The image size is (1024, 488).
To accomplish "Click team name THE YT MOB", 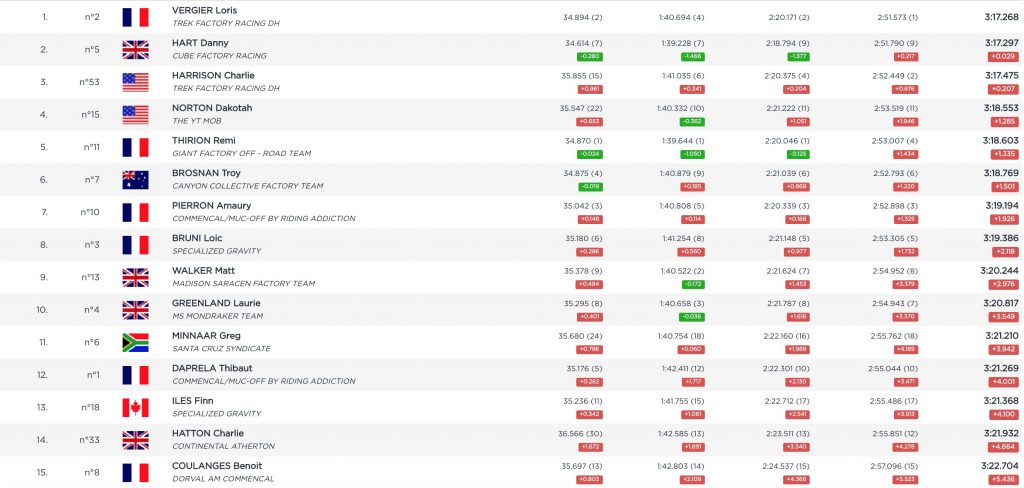I will (196, 121).
